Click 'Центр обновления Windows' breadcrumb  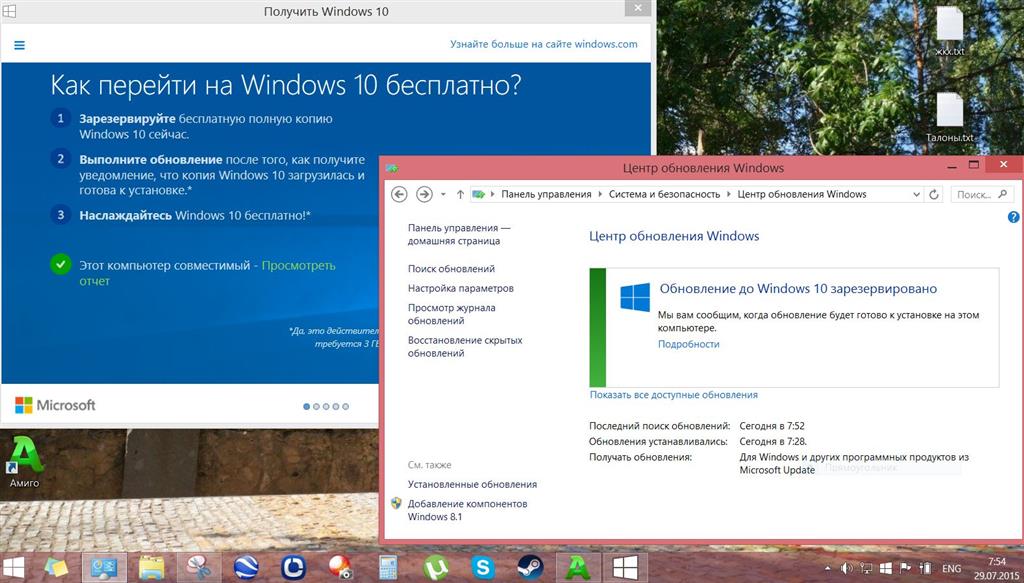coord(801,194)
